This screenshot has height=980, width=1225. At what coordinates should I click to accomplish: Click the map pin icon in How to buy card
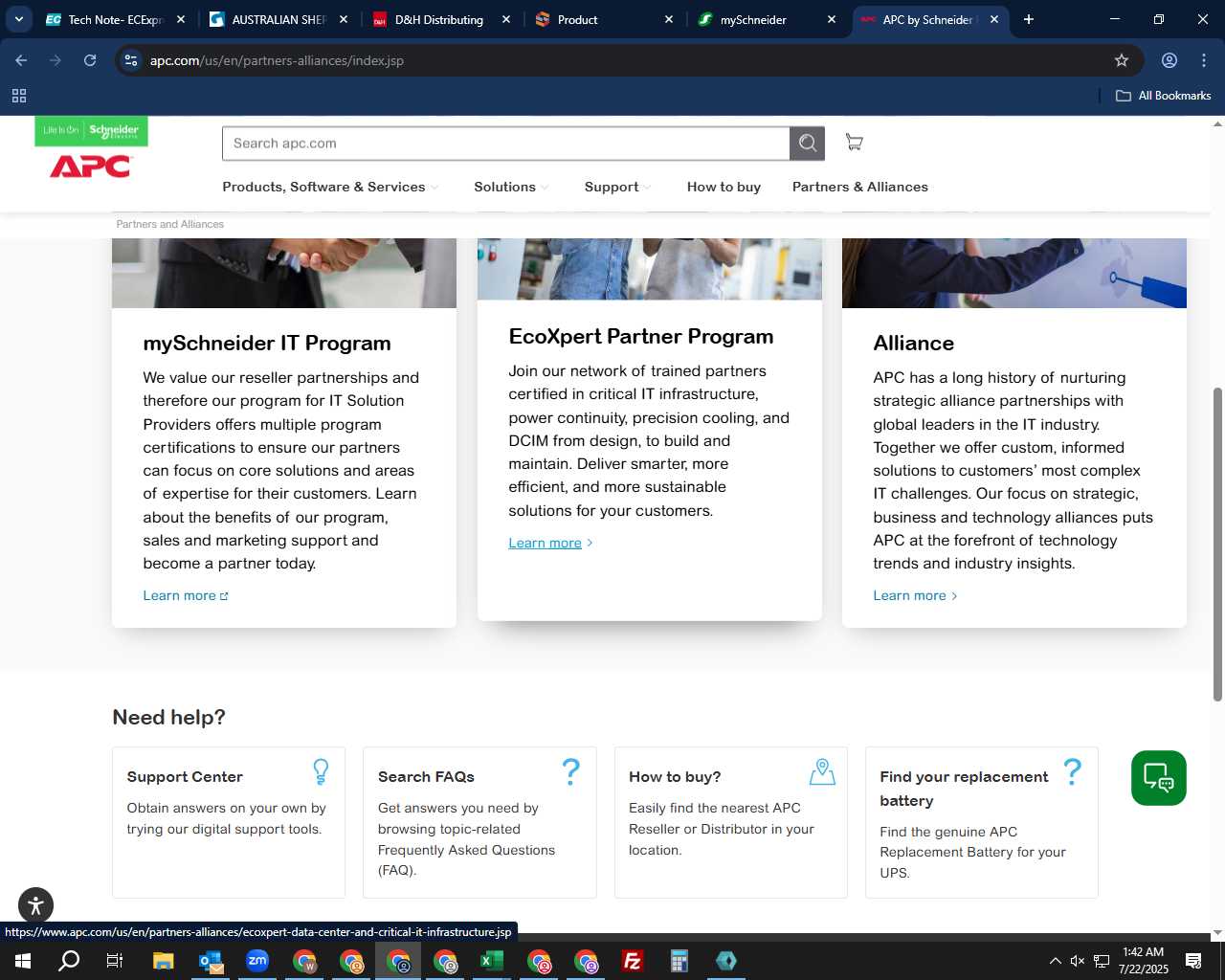pos(822,771)
